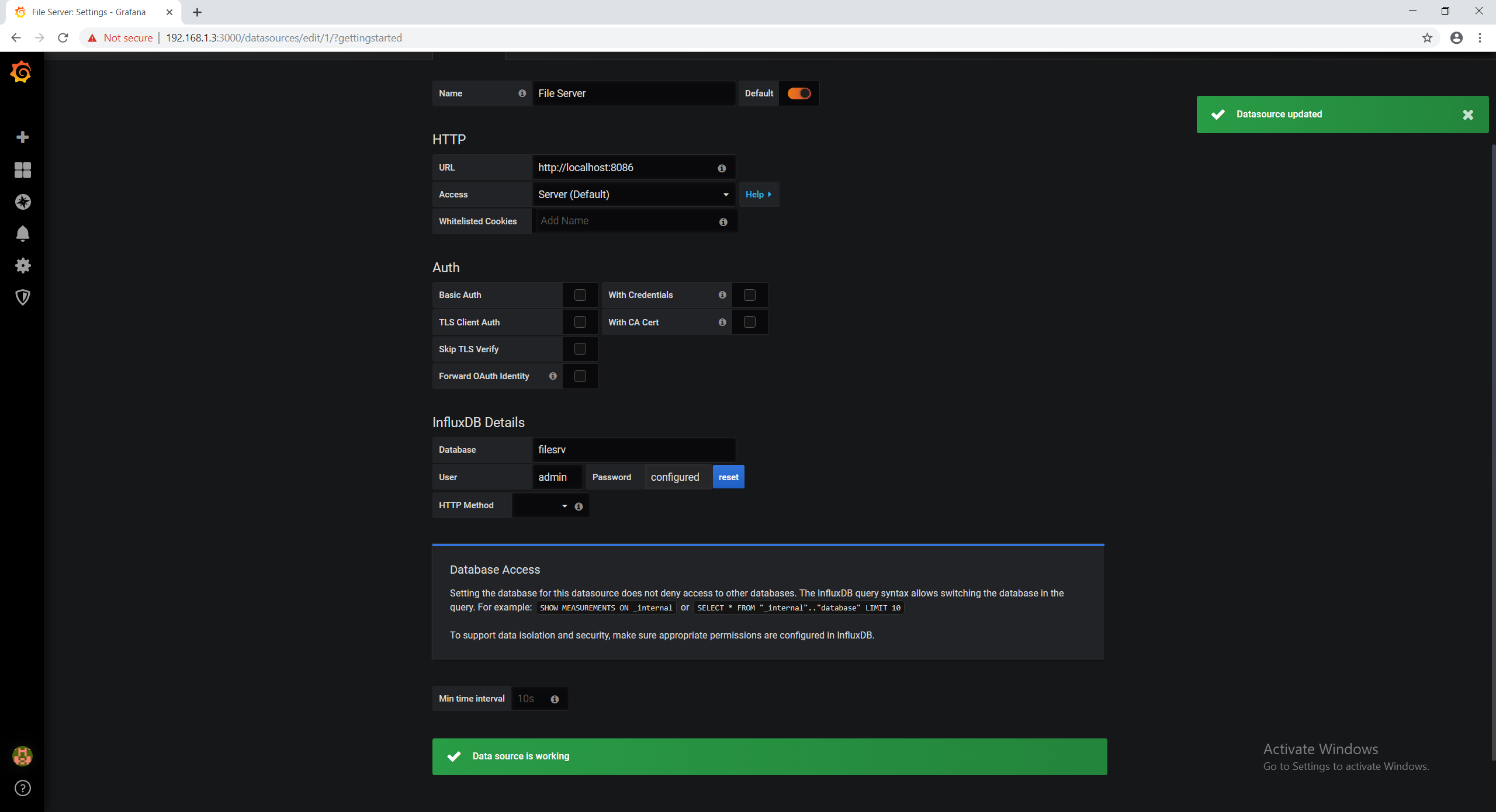
Task: Bookmark this page with the star icon
Action: tap(1427, 38)
